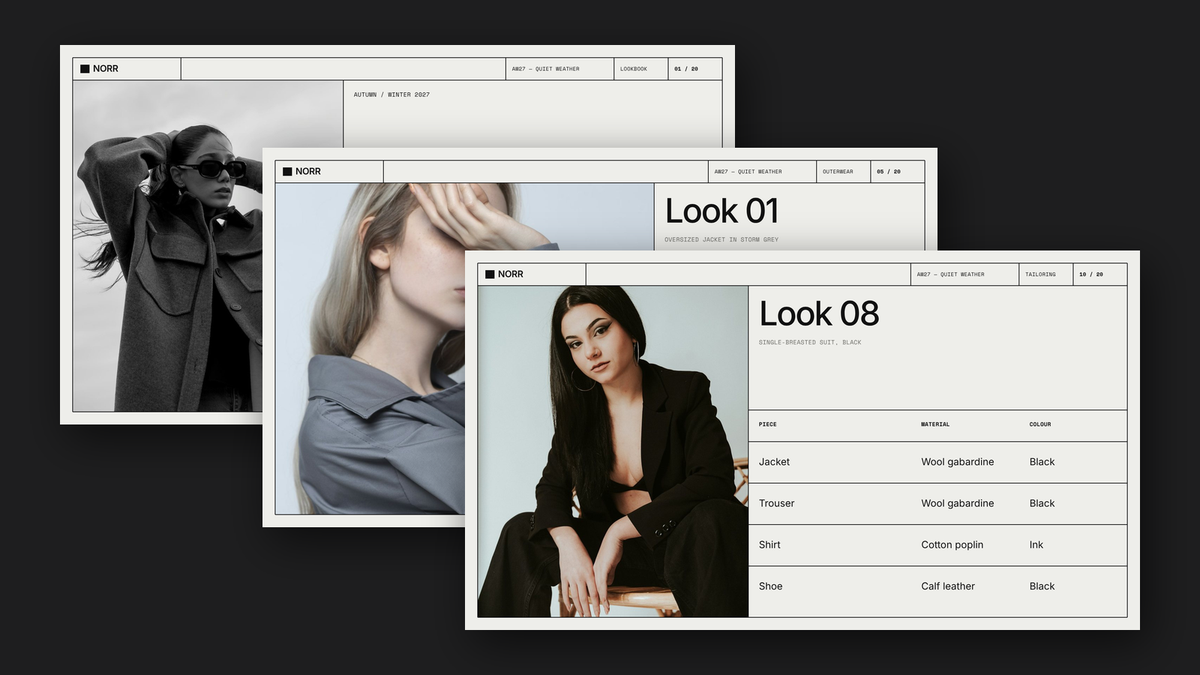Click 'AW27 — QUIET WEATHER' on the Lookbook slide

[545, 69]
